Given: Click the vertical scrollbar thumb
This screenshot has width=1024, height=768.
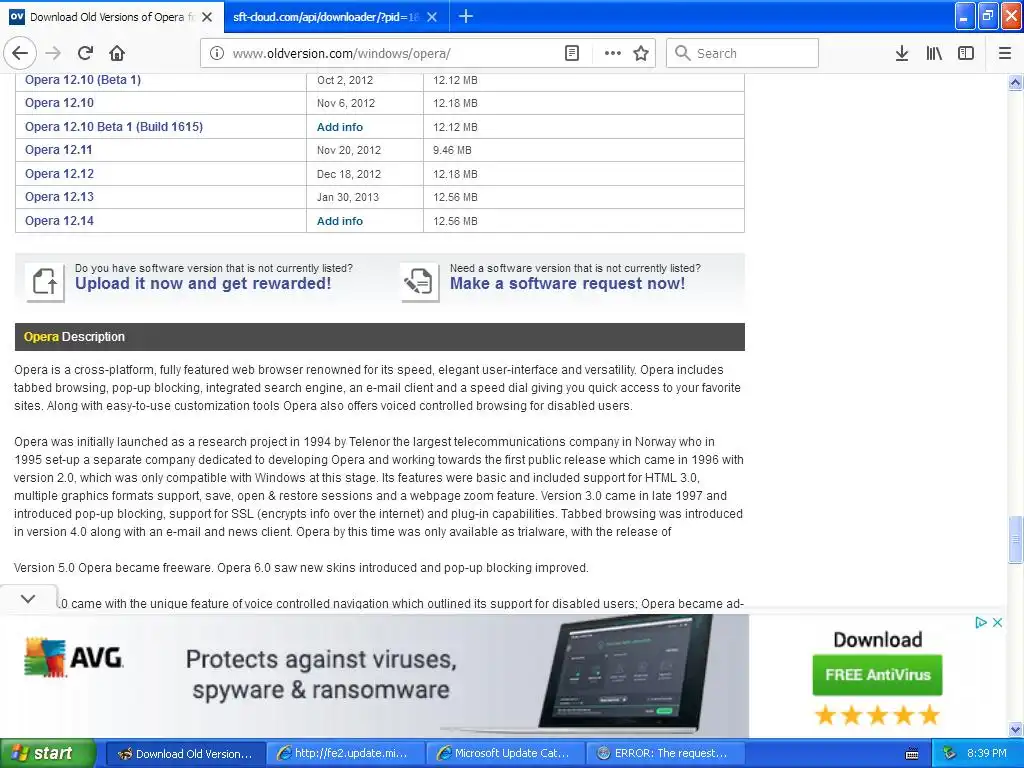Looking at the screenshot, I should pyautogui.click(x=1015, y=539).
